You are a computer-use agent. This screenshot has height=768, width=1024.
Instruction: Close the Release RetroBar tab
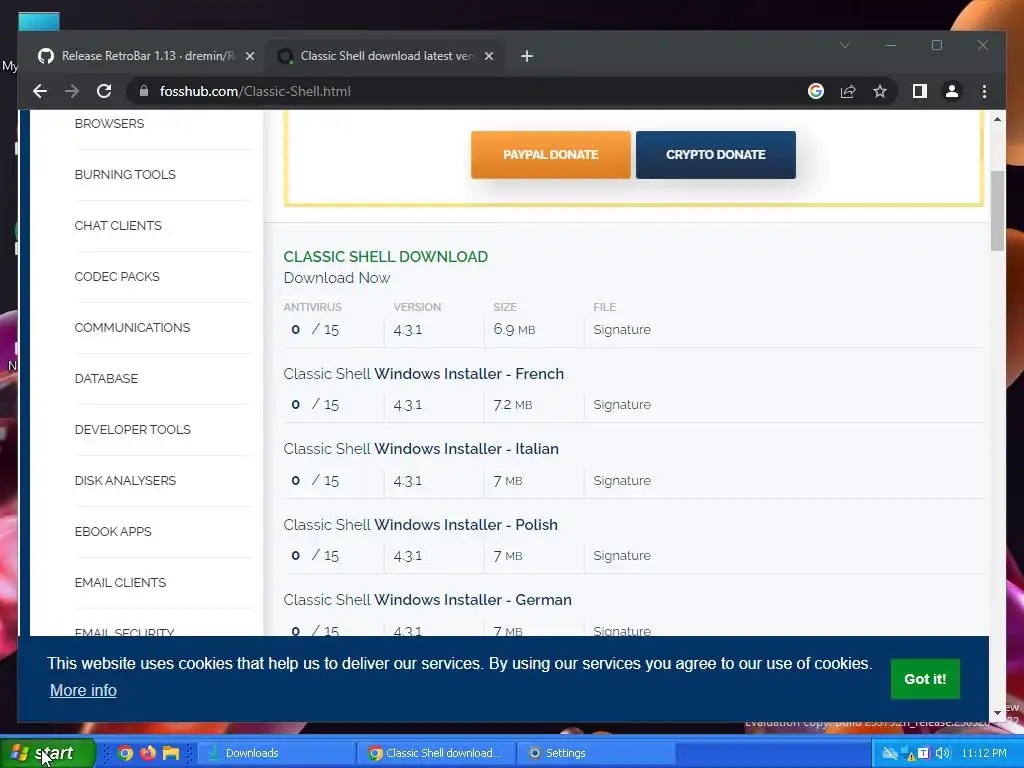click(x=249, y=56)
